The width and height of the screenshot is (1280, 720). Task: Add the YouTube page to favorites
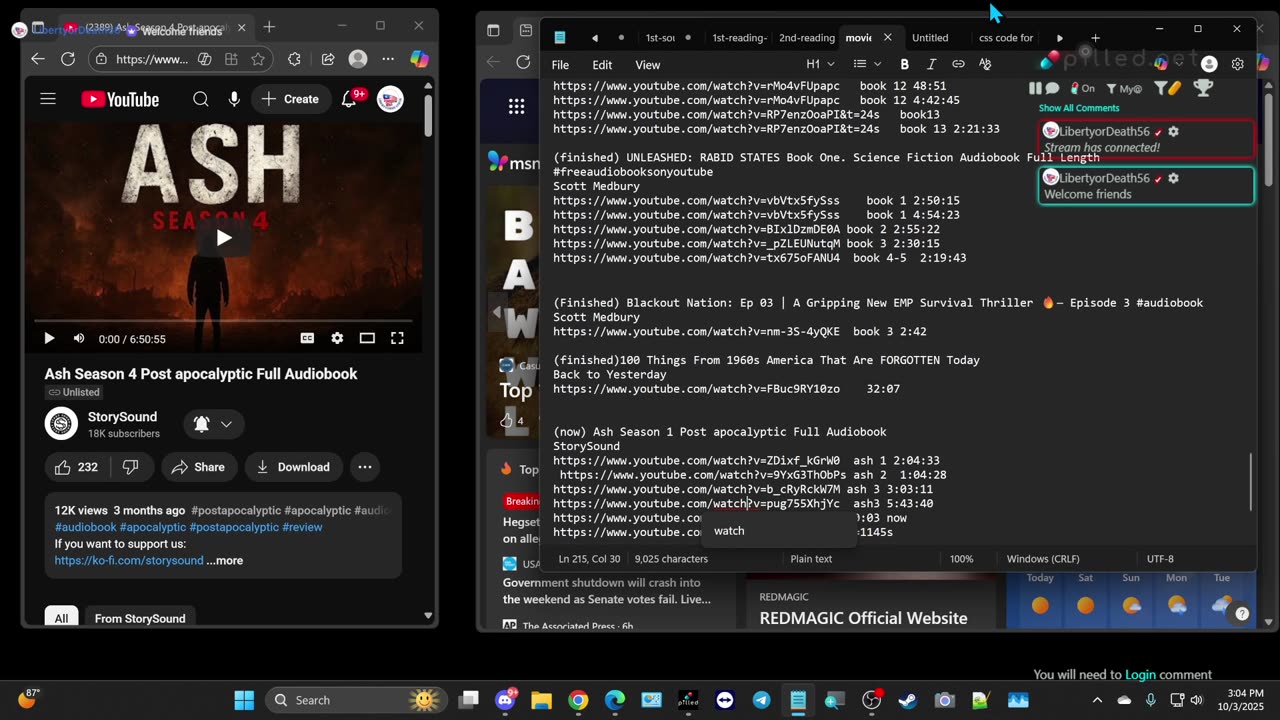(x=258, y=59)
